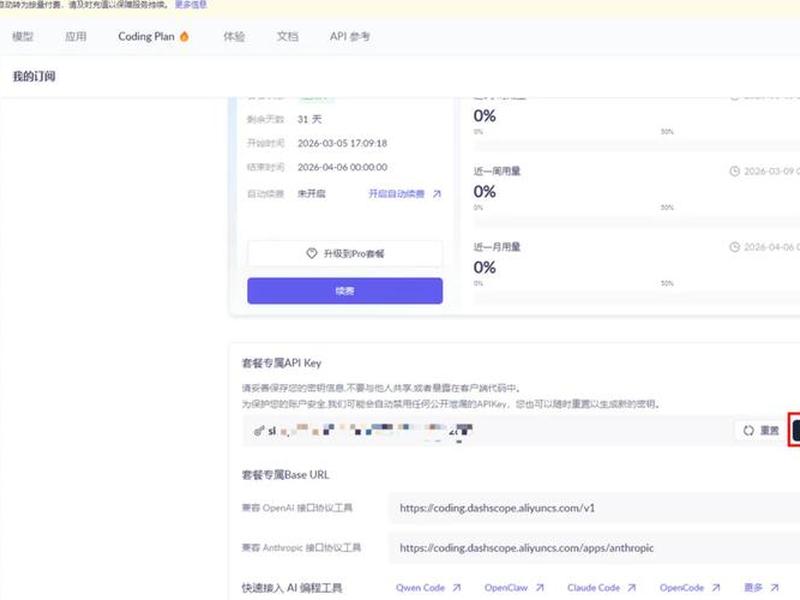This screenshot has width=800, height=600.
Task: Click the flame icon beside Coding Plan
Action: click(x=184, y=36)
